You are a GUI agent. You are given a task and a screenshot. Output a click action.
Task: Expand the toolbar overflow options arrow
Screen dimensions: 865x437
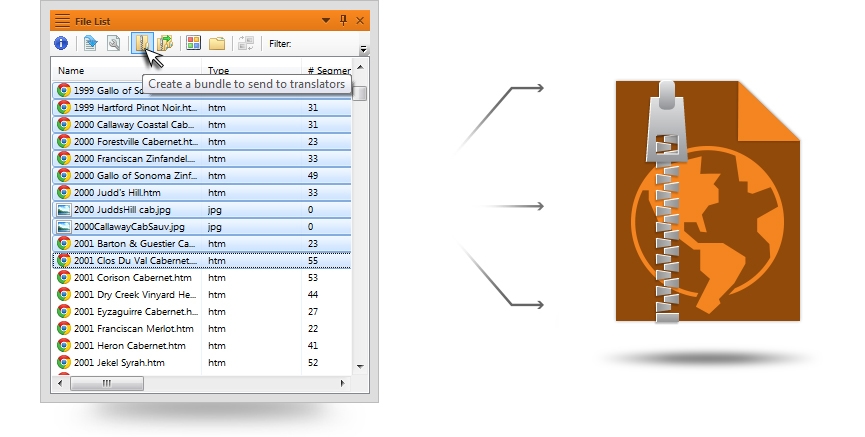click(363, 49)
